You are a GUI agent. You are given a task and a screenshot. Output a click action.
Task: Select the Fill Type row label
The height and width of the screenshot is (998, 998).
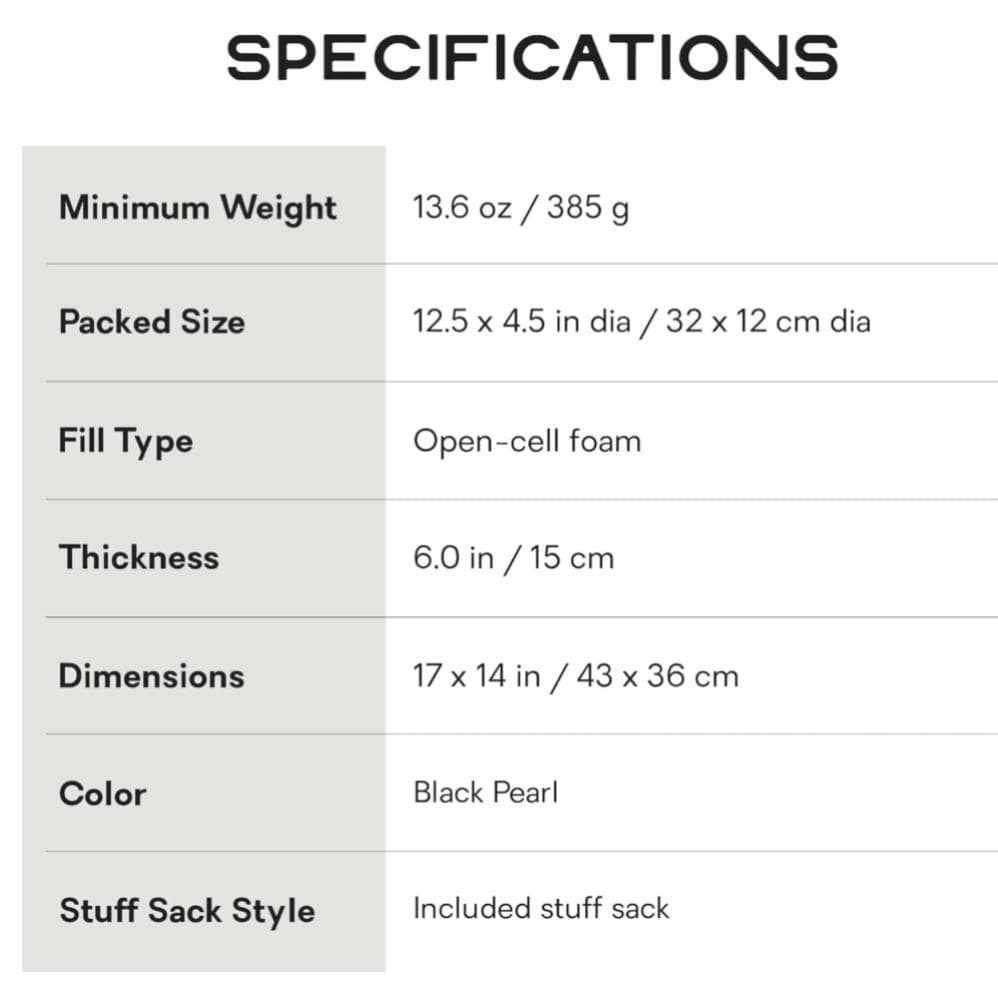click(125, 441)
